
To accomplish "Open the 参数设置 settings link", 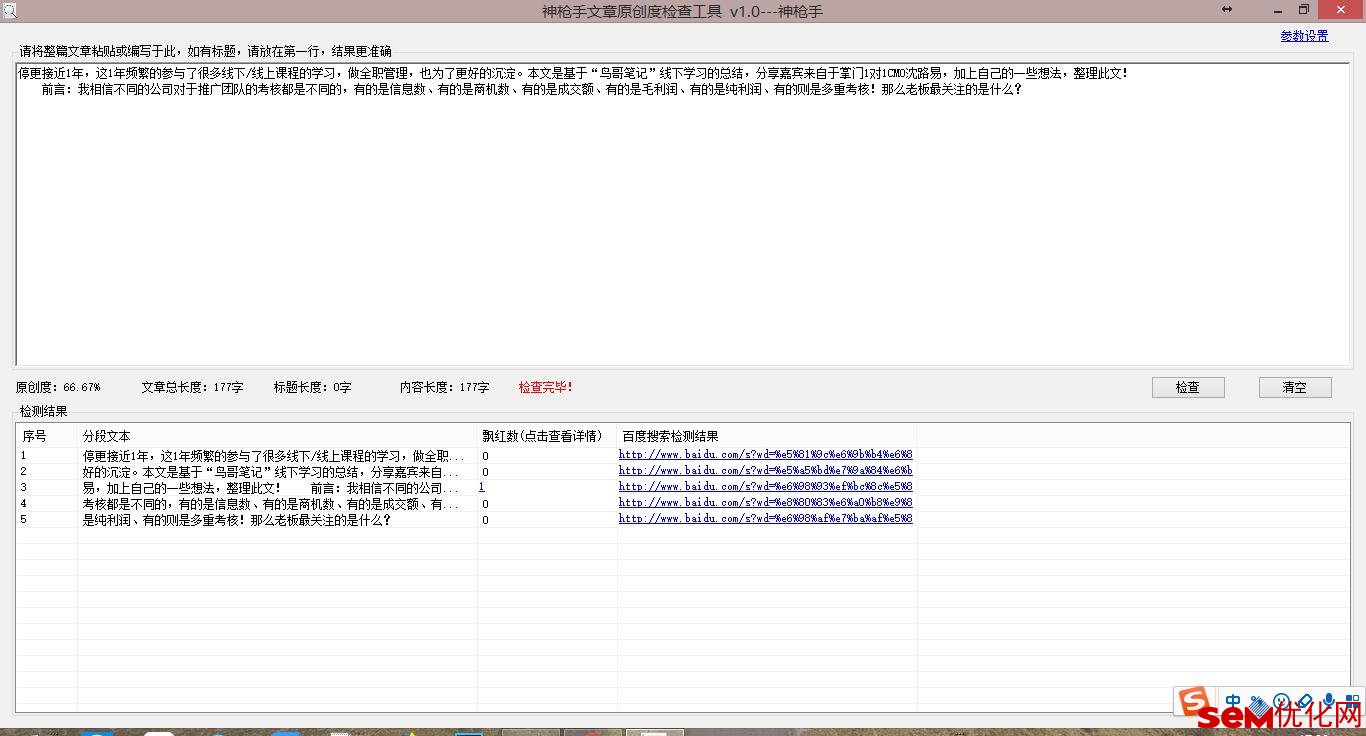I will pos(1304,36).
